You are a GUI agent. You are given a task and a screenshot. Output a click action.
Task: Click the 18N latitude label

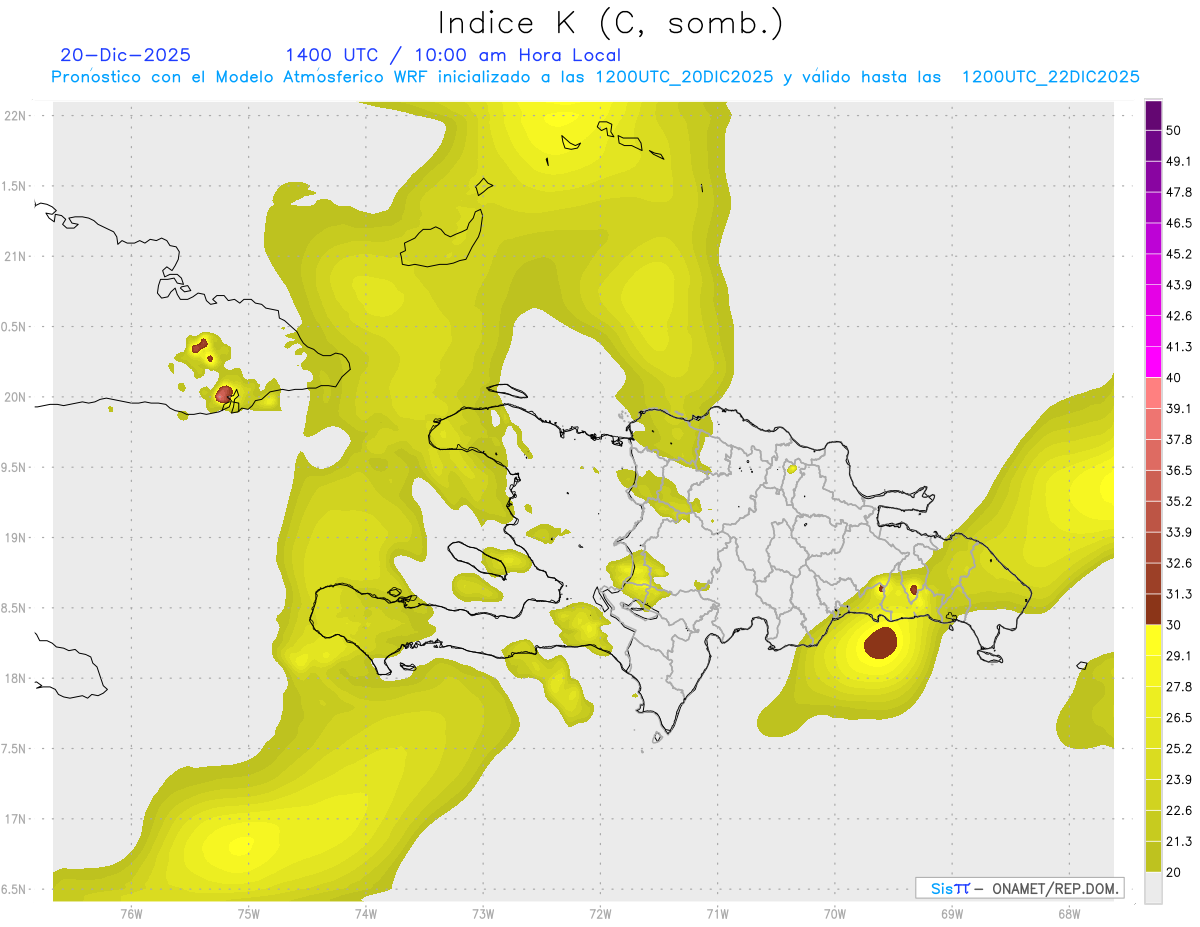(15, 678)
